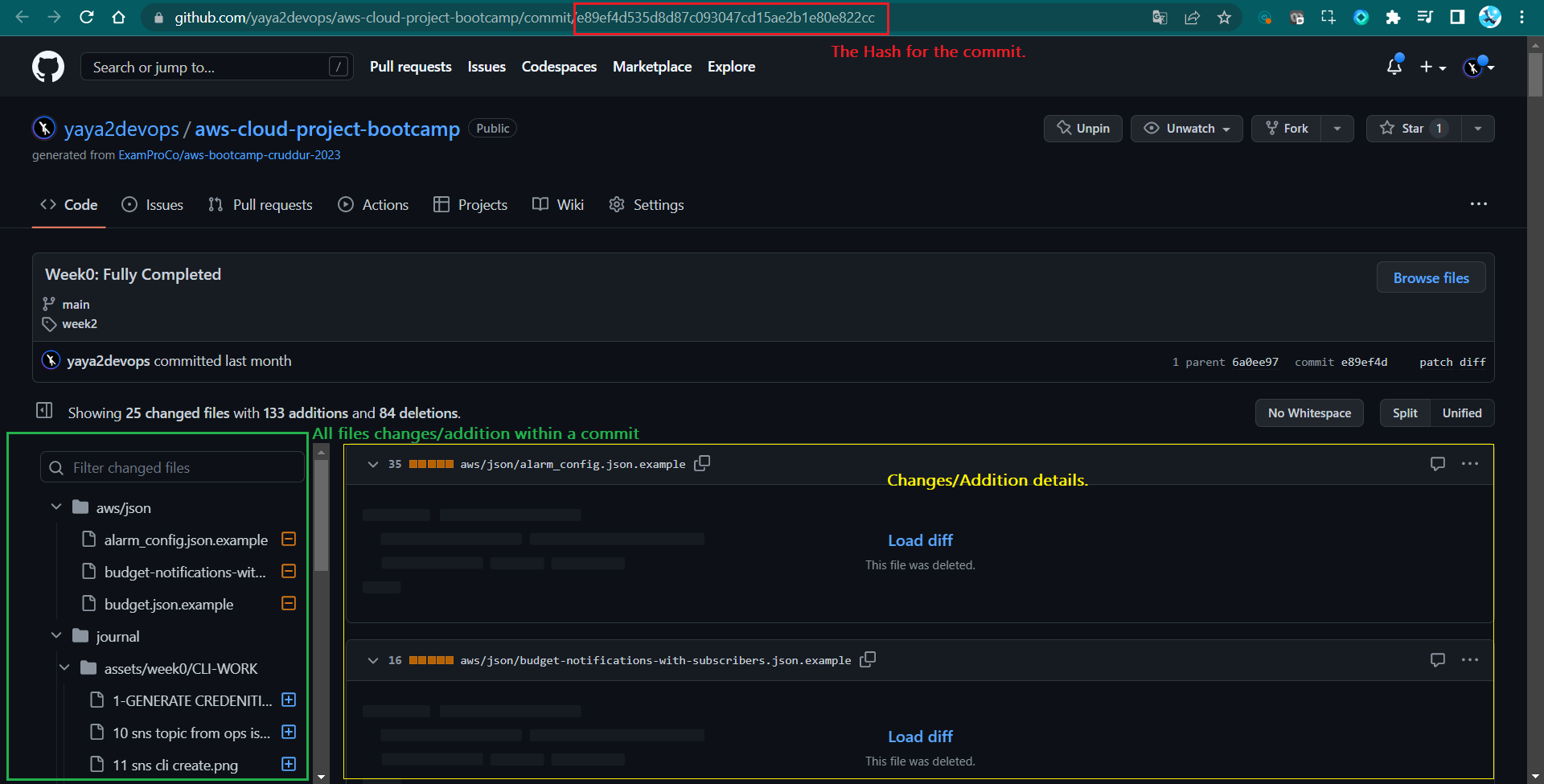Go back with browser back arrow
This screenshot has height=784, width=1544.
point(22,17)
